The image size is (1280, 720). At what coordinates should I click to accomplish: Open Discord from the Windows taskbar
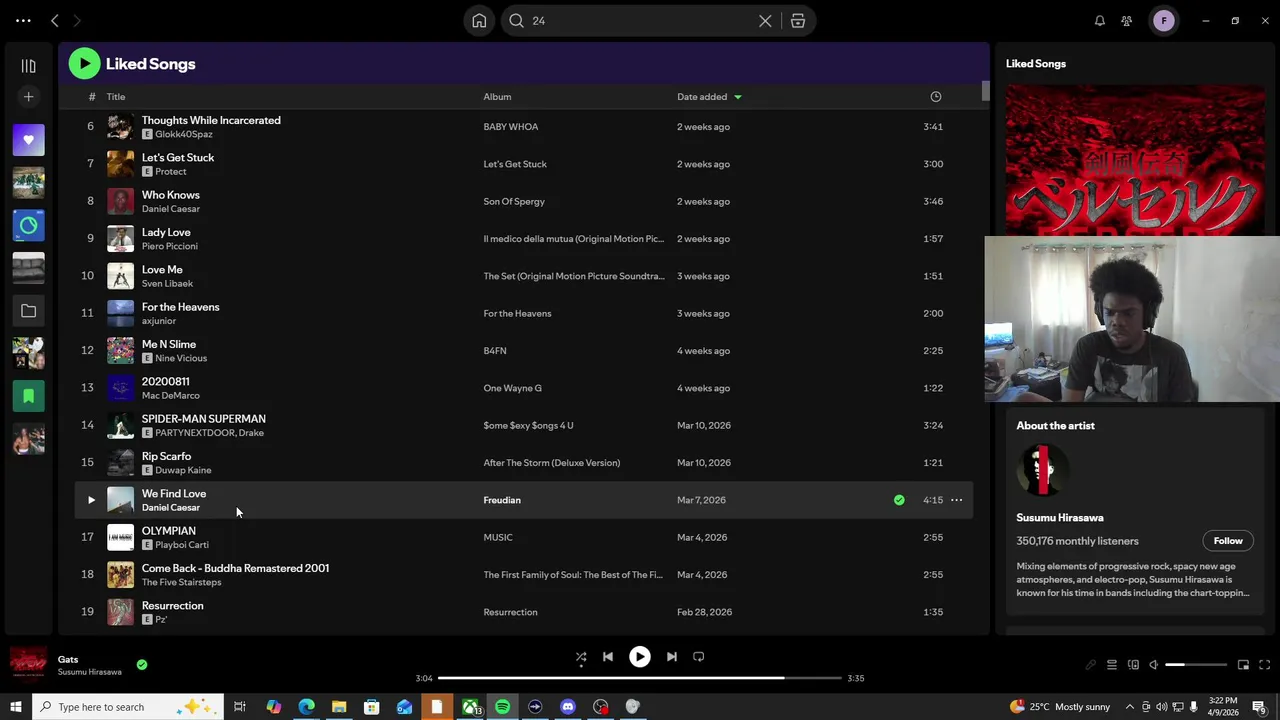tap(568, 707)
